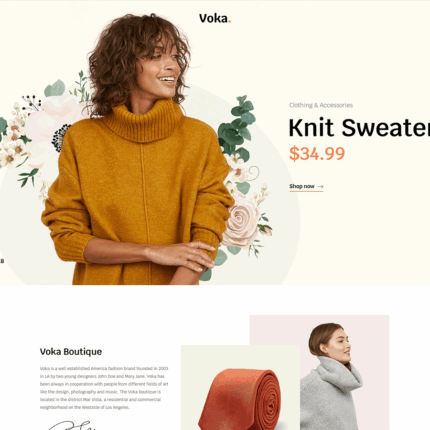Click the Voka Boutique heading

[x=71, y=352]
